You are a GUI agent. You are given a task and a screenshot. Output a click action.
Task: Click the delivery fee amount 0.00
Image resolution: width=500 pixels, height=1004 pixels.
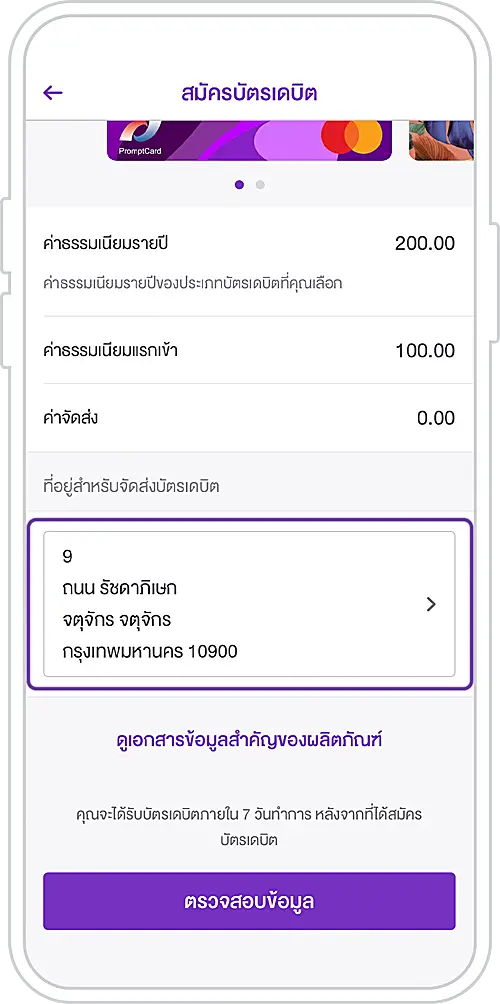point(436,418)
